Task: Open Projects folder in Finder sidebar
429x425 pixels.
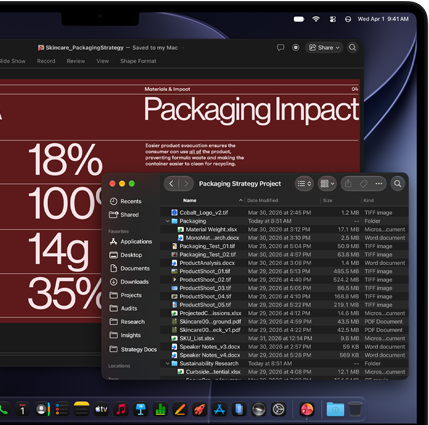Action: 125,295
